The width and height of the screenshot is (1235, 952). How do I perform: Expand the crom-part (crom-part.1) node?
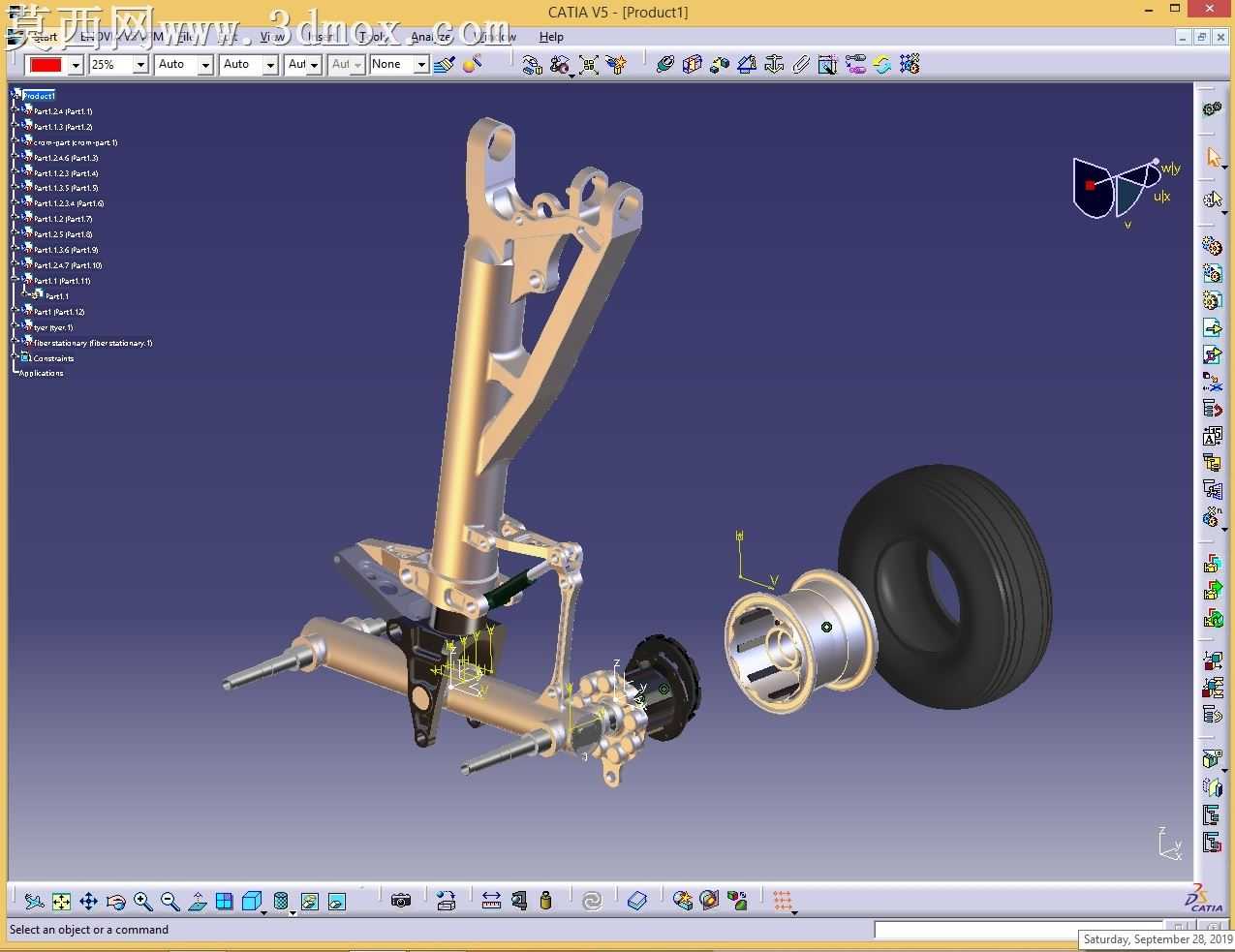click(x=15, y=140)
